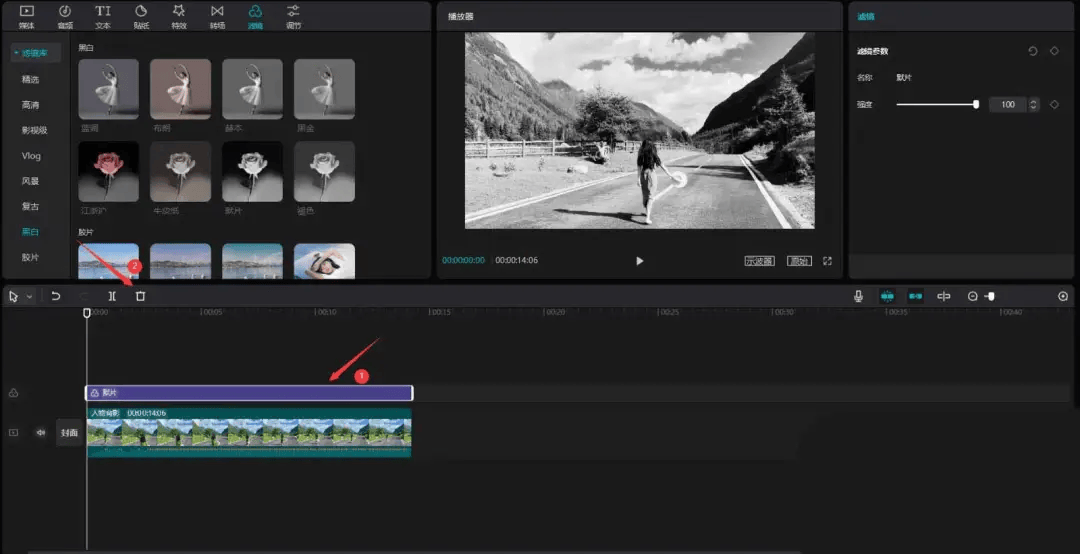Select the 风景 filter category
The image size is (1080, 554).
click(x=30, y=181)
